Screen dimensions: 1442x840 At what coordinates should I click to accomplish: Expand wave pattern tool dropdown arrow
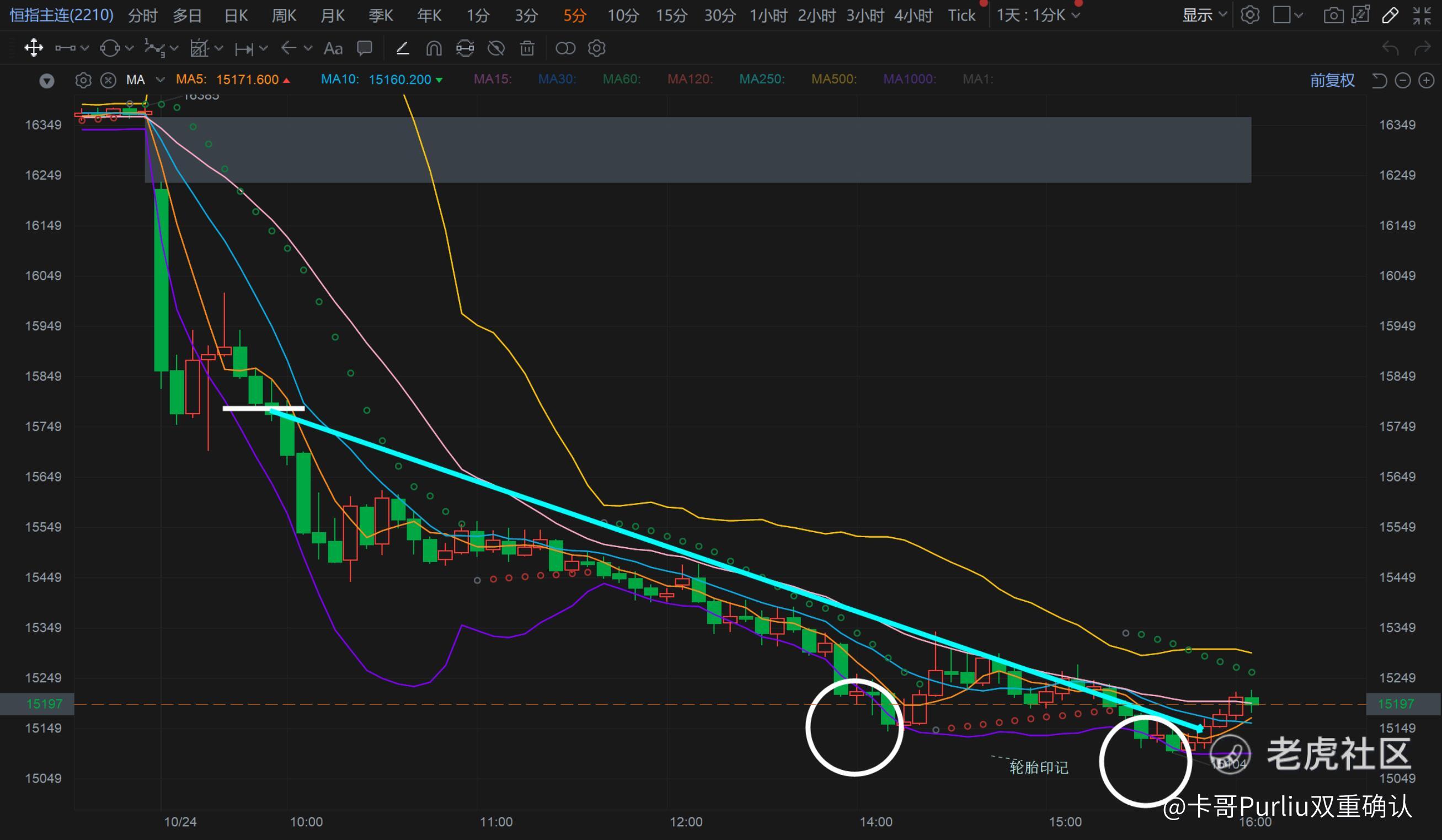point(174,48)
